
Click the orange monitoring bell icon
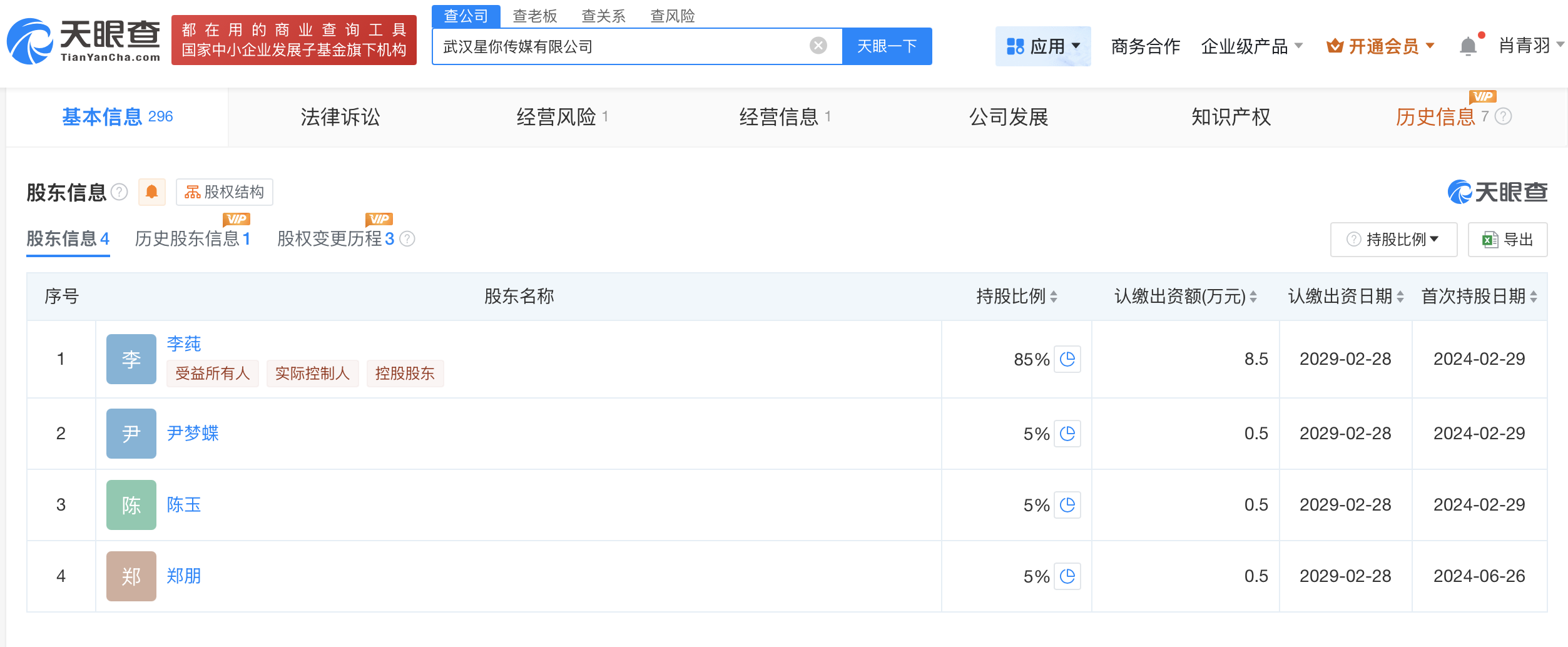coord(151,191)
